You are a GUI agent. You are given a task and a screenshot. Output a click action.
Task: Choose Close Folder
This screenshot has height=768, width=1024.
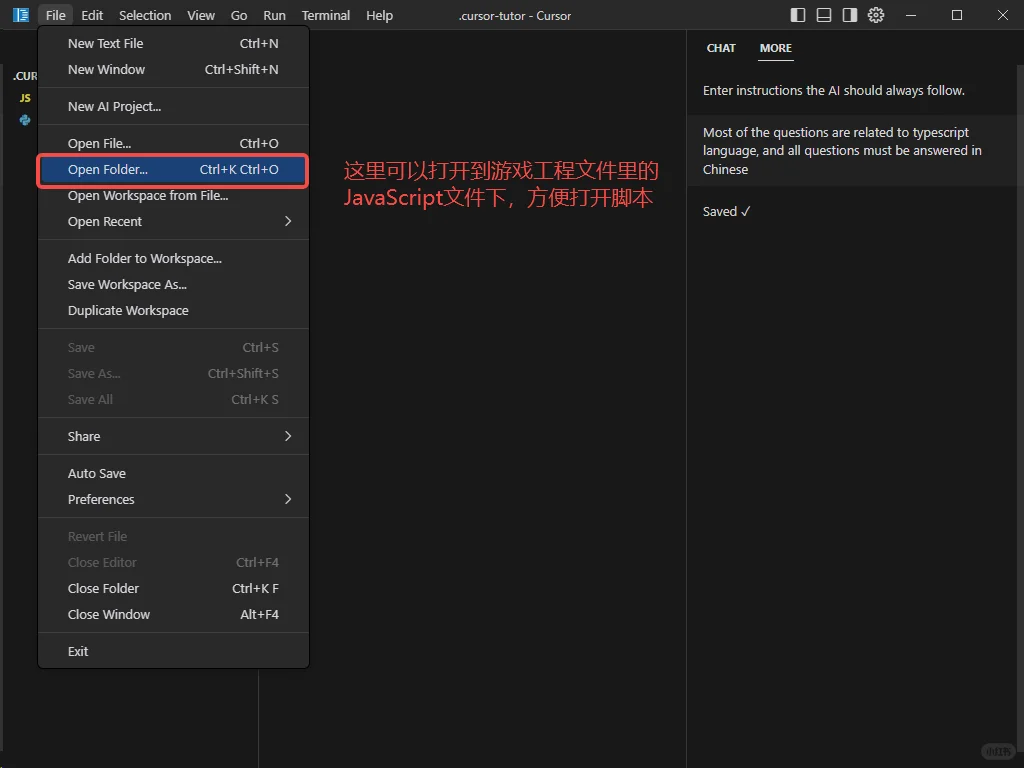pos(173,588)
